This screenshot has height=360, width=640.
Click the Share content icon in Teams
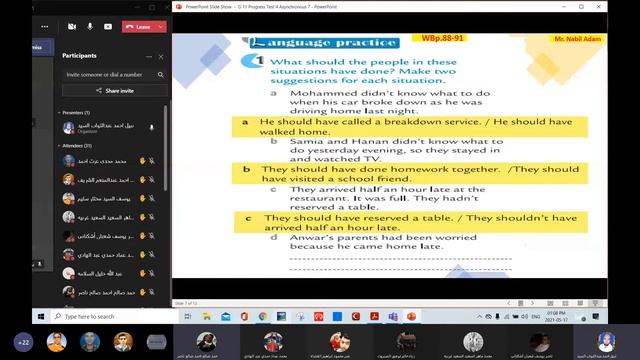[x=108, y=27]
